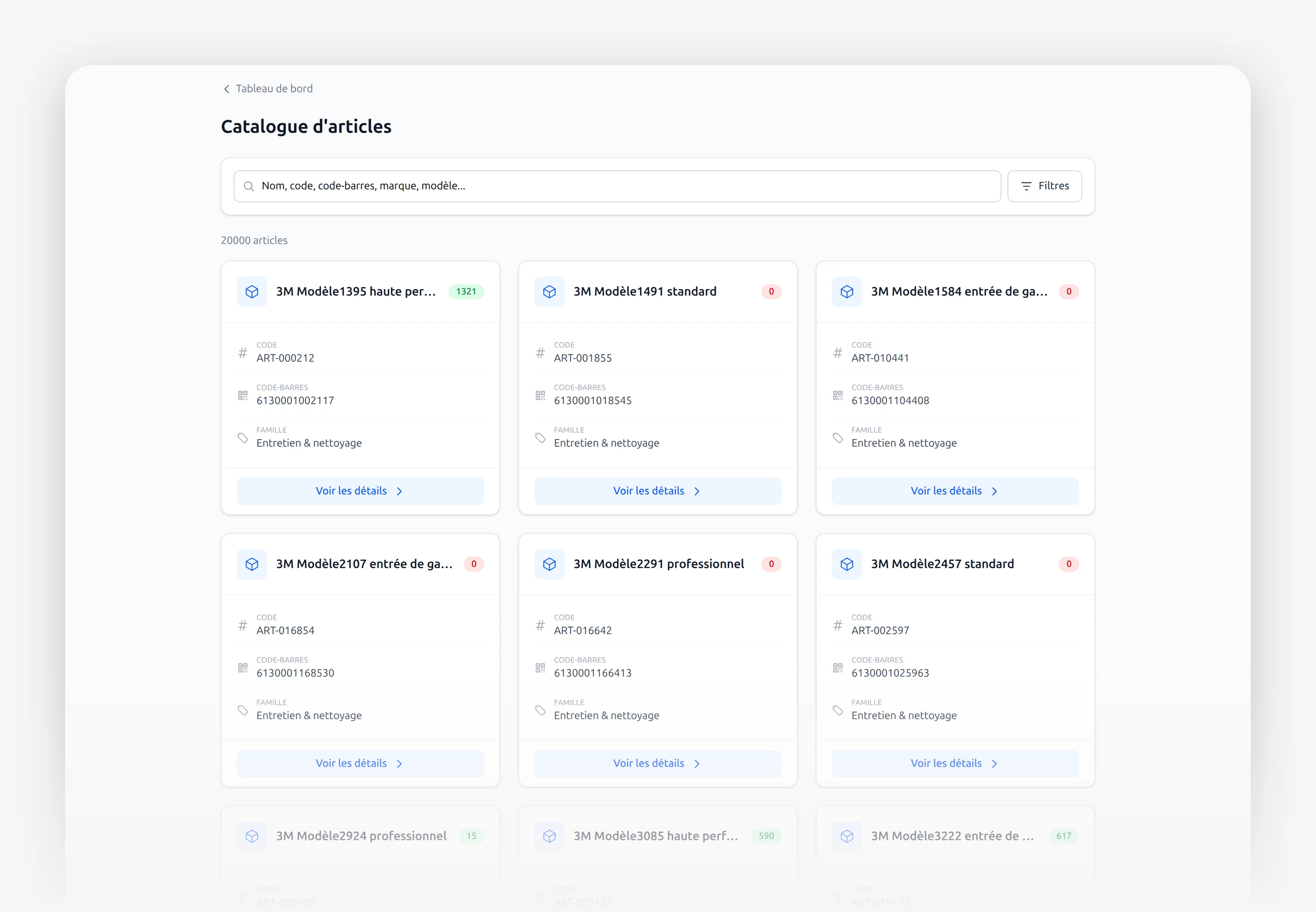Click the barcode icon beside 6130001025963

click(838, 668)
